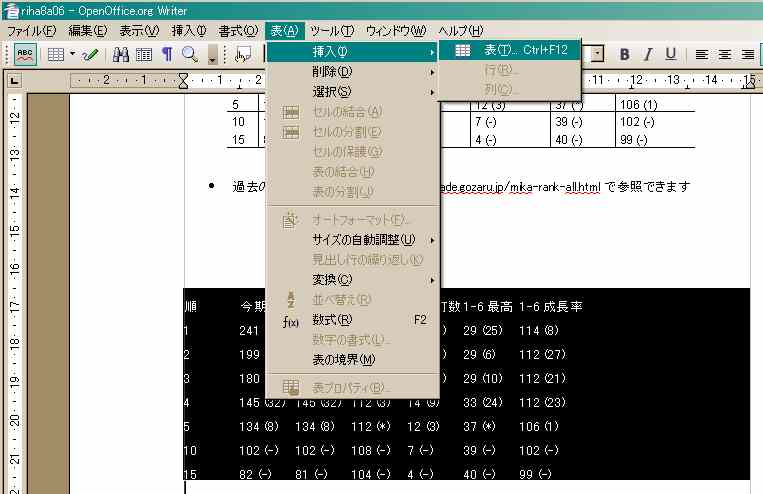The image size is (763, 494).
Task: Toggle the nonprinting characters ¶ button
Action: [166, 54]
